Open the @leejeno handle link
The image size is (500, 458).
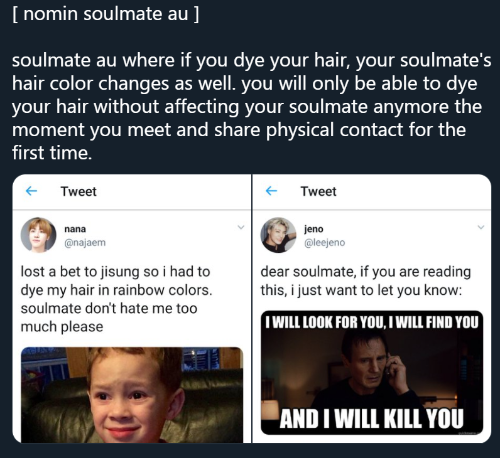click(x=325, y=243)
